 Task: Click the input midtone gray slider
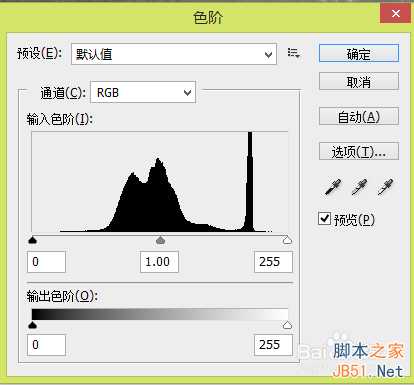161,240
